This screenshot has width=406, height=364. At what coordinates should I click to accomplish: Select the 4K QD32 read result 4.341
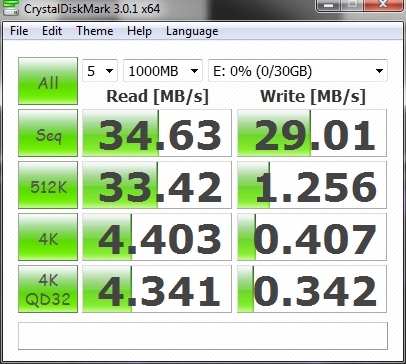[157, 289]
